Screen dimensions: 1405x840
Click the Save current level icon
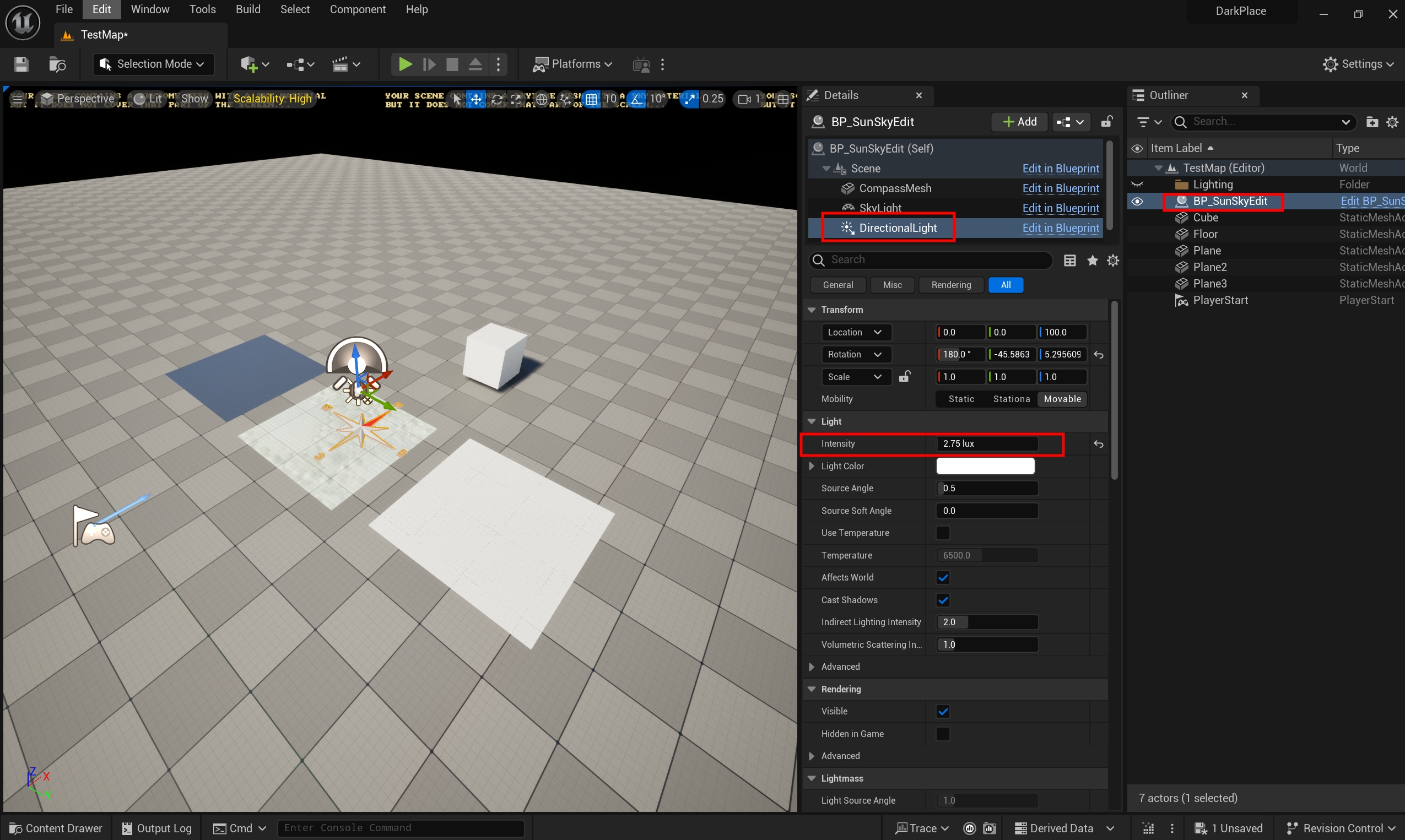click(x=21, y=64)
